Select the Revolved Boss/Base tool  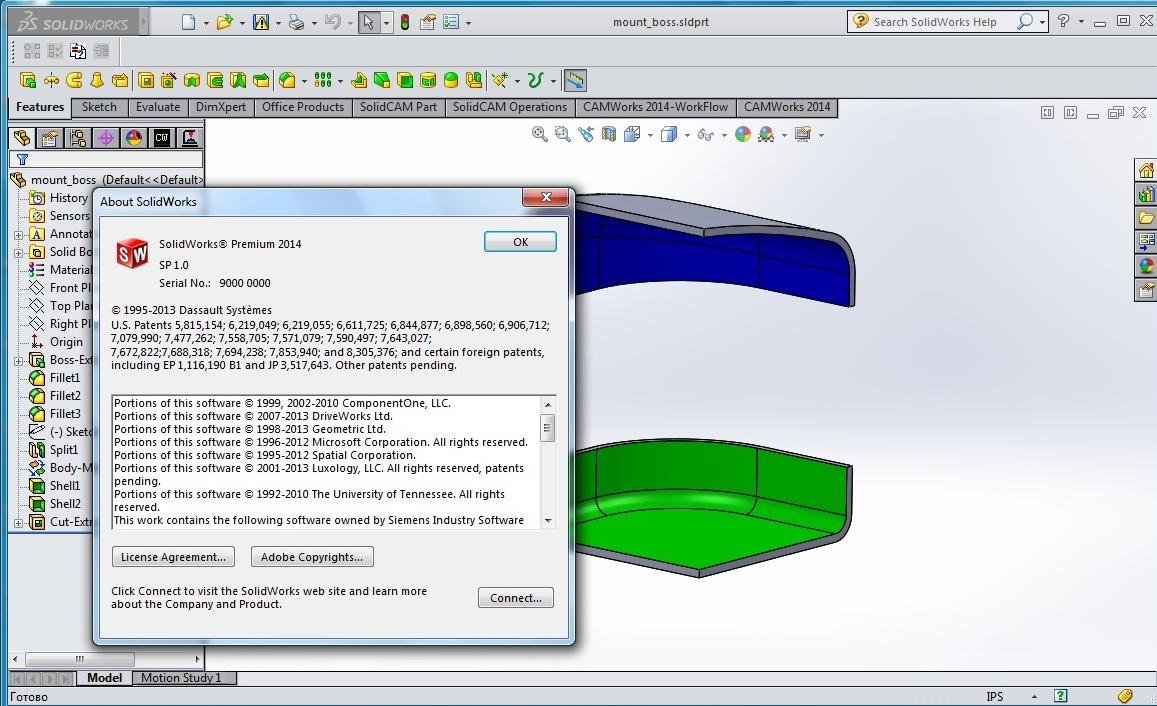(x=51, y=80)
